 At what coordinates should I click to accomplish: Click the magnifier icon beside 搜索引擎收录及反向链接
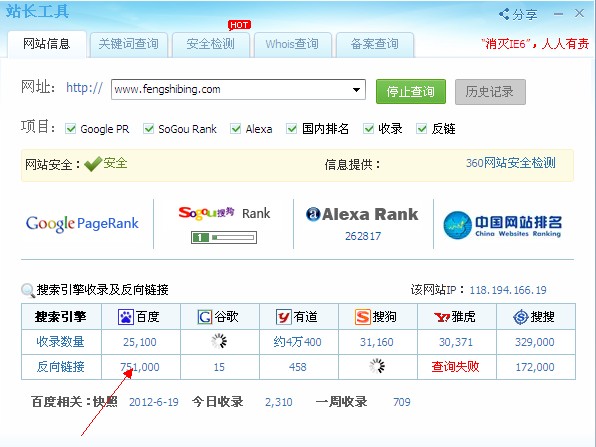click(28, 290)
